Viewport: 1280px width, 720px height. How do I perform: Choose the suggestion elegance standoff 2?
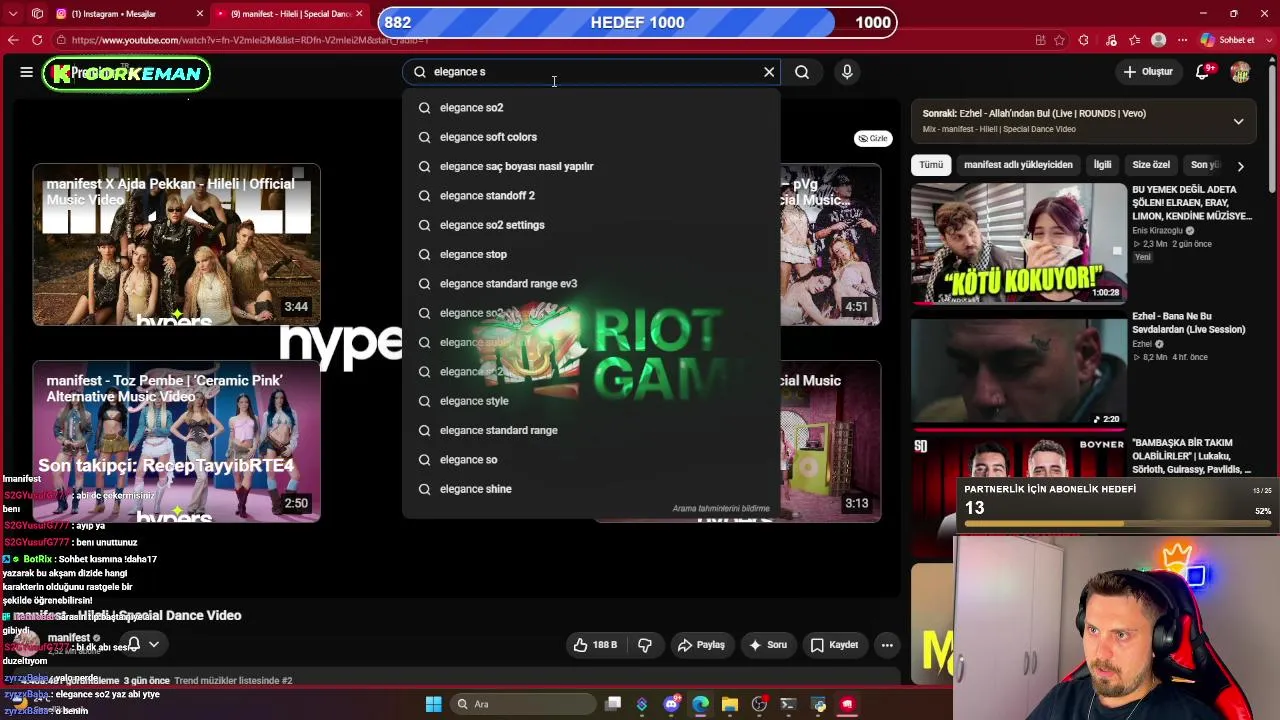pyautogui.click(x=591, y=196)
